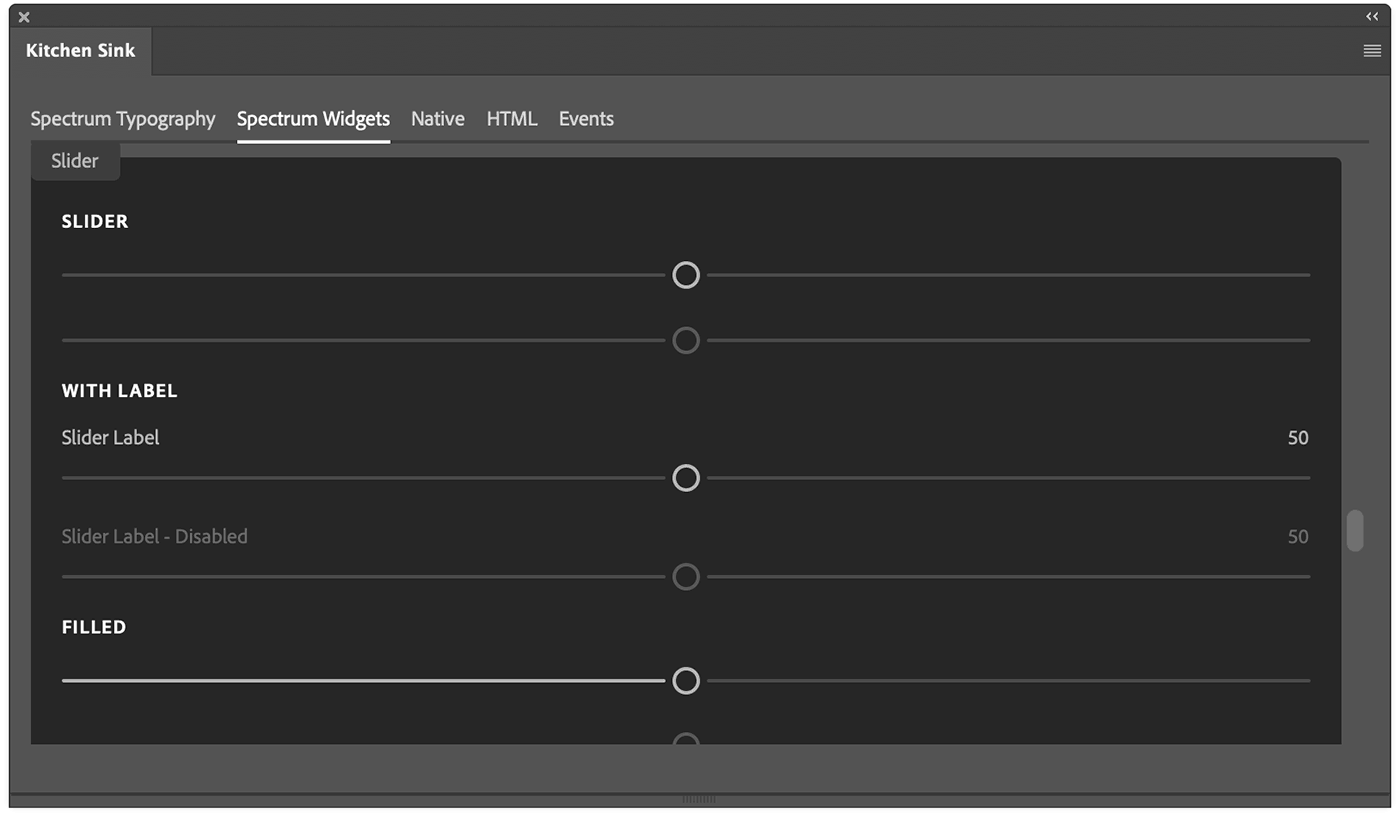The height and width of the screenshot is (820, 1400).
Task: Switch to the Spectrum Typography tab
Action: 123,119
